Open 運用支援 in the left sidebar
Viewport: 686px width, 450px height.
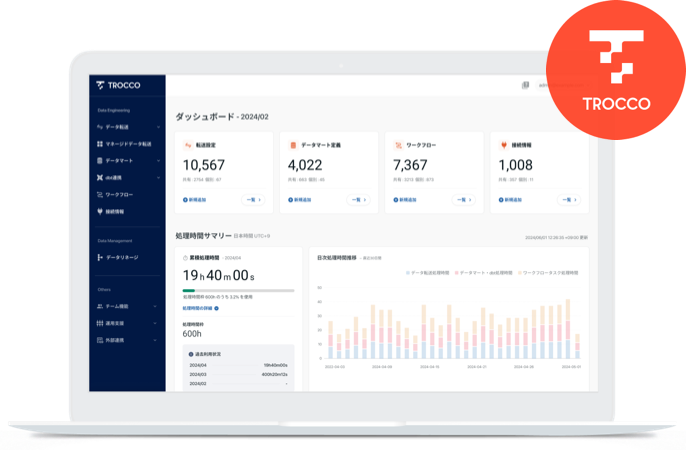click(x=116, y=323)
